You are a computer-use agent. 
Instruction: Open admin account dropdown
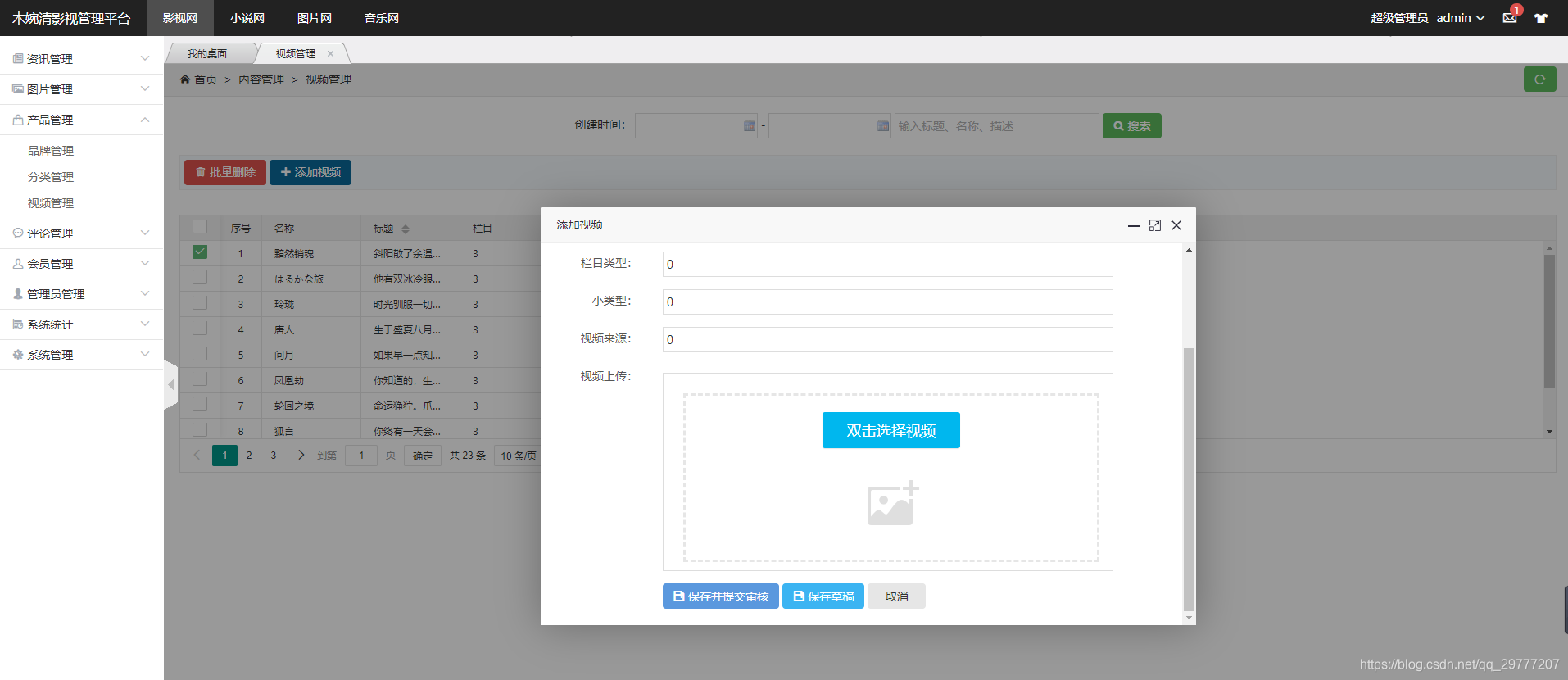(1461, 18)
